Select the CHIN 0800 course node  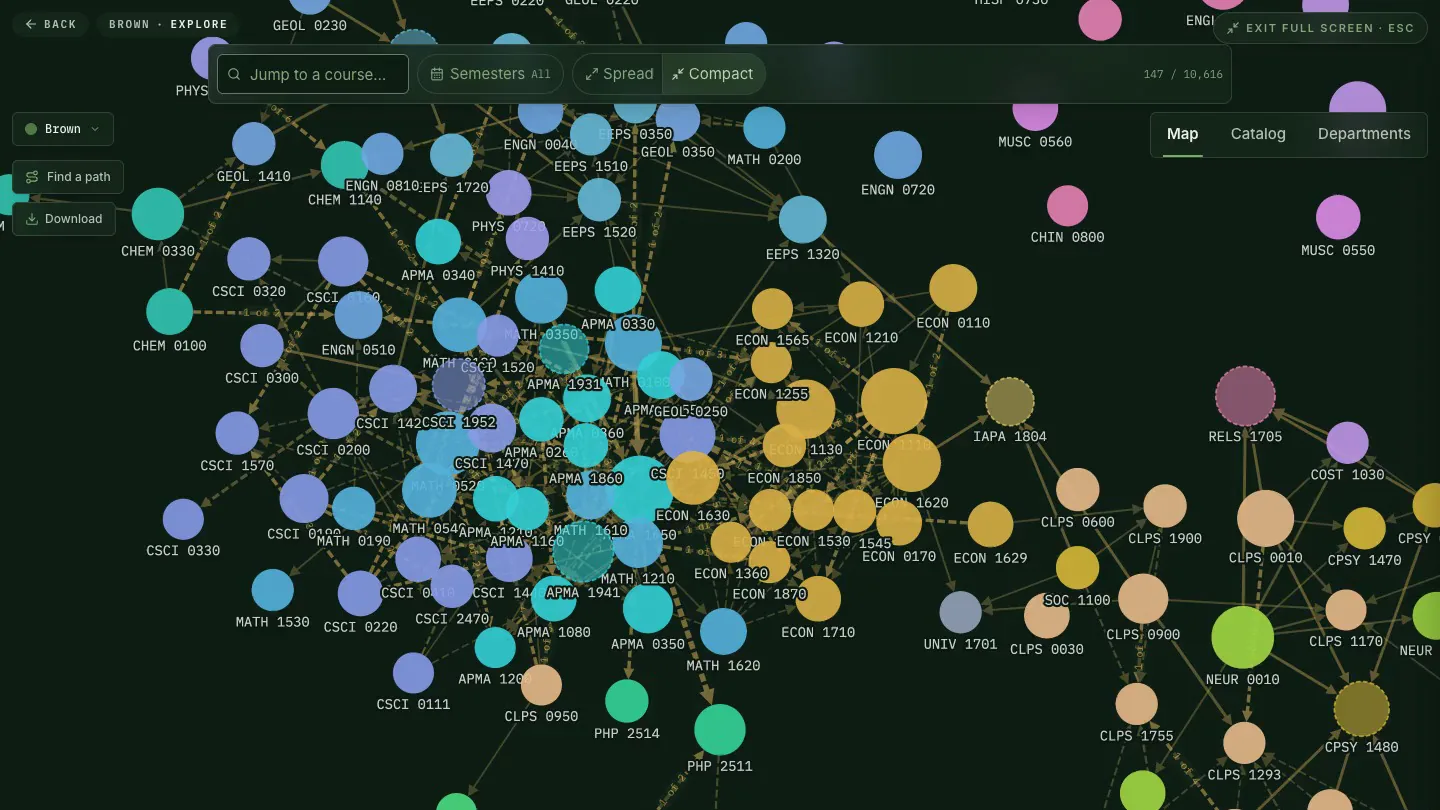coord(1067,206)
